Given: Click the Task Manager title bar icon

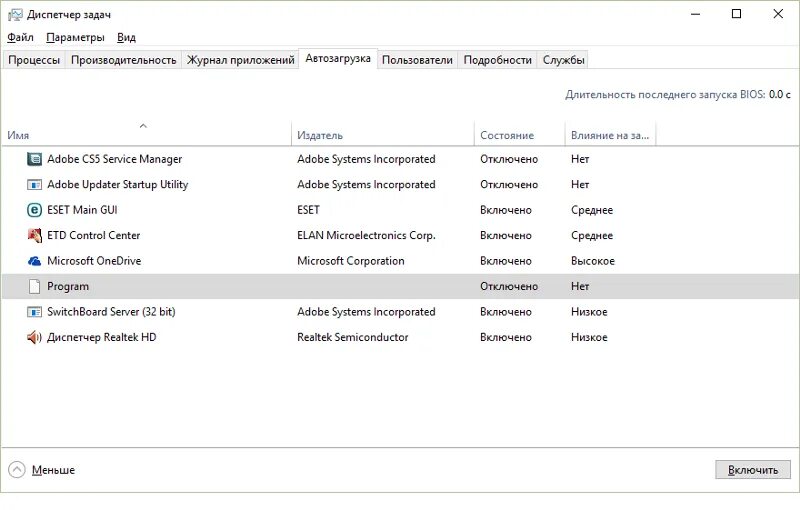Looking at the screenshot, I should click(15, 14).
